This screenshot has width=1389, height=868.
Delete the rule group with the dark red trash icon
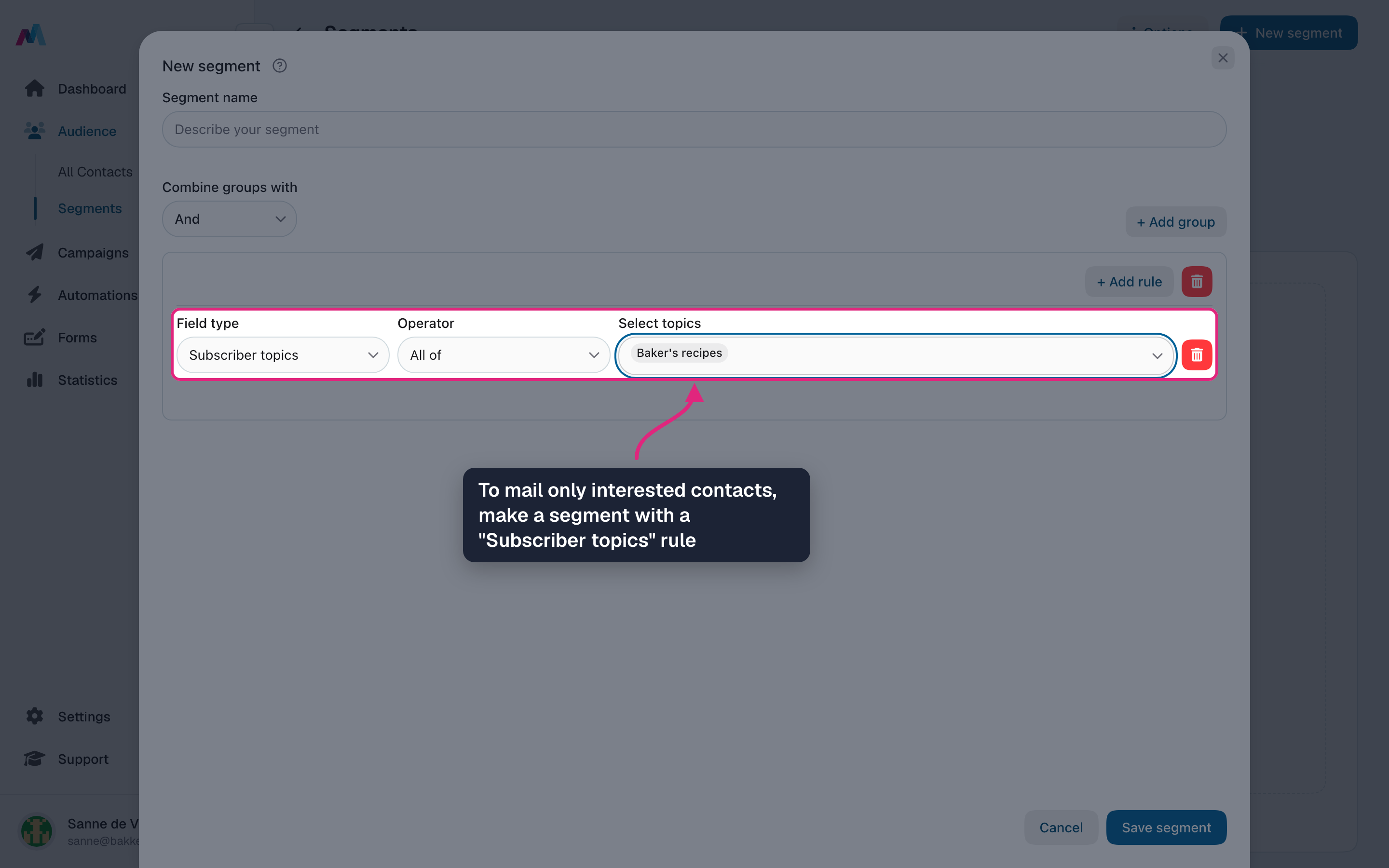[x=1197, y=282]
